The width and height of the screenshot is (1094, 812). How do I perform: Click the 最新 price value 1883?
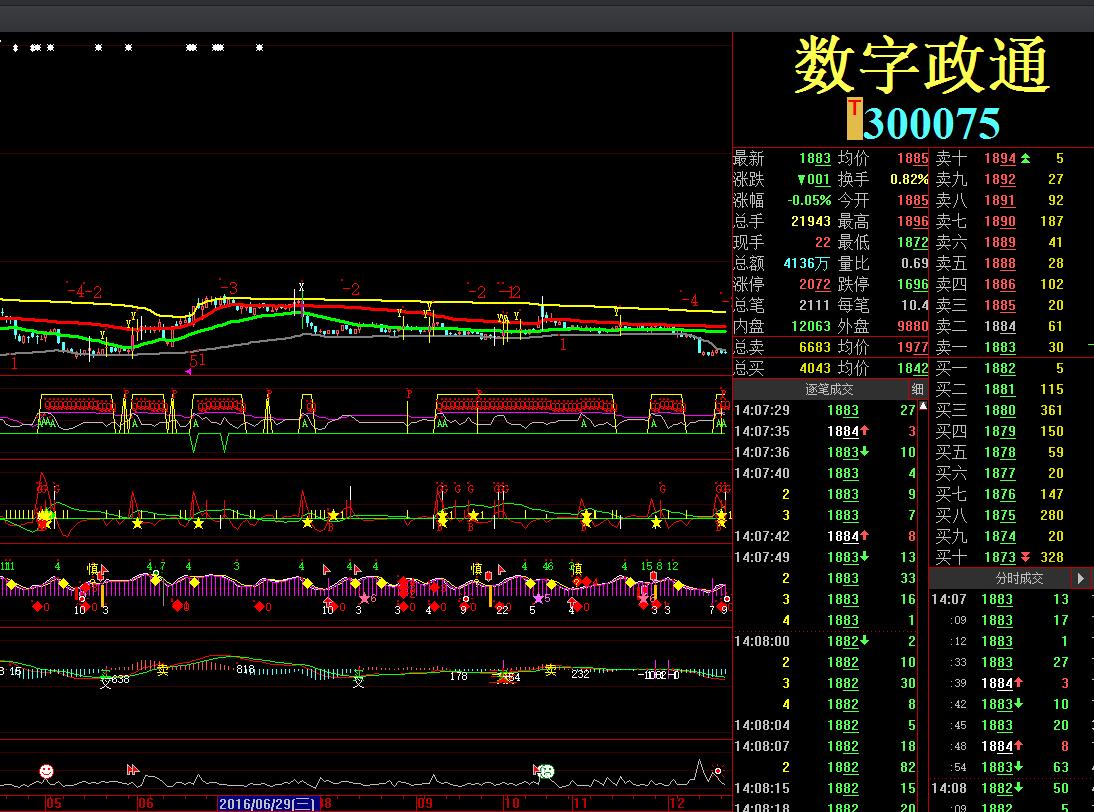(x=814, y=158)
